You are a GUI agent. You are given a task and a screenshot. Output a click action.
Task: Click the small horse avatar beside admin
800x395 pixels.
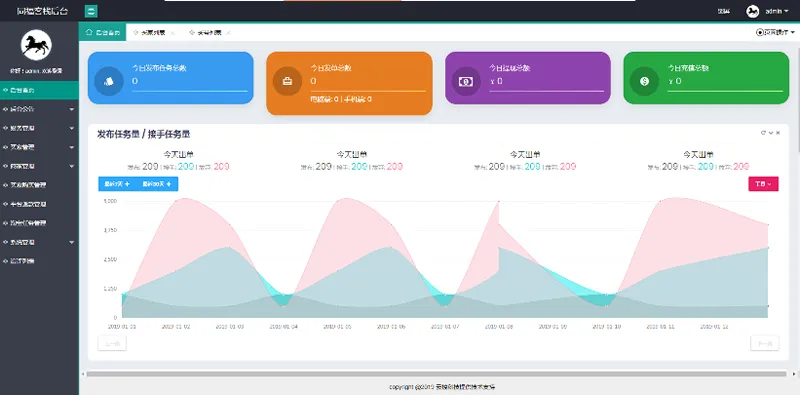point(753,11)
